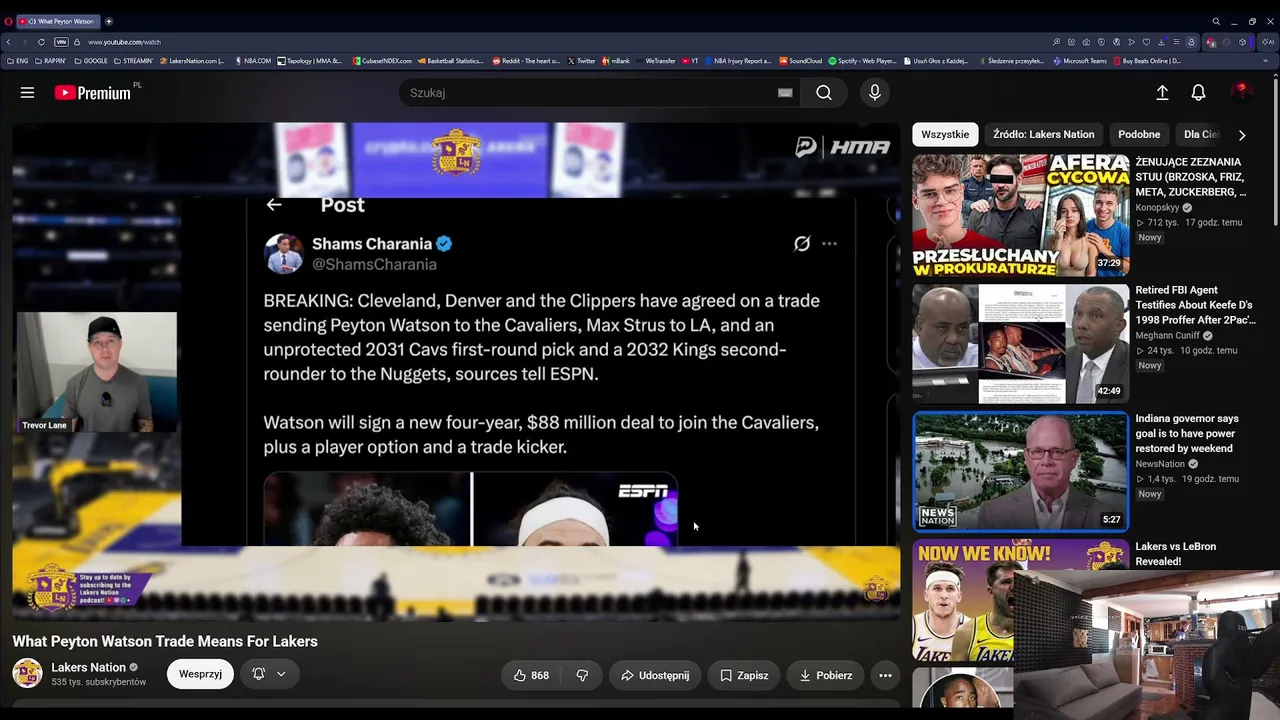Screen dimensions: 1280x720
Task: Open the Lakers Nation channel avatar
Action: coord(27,673)
